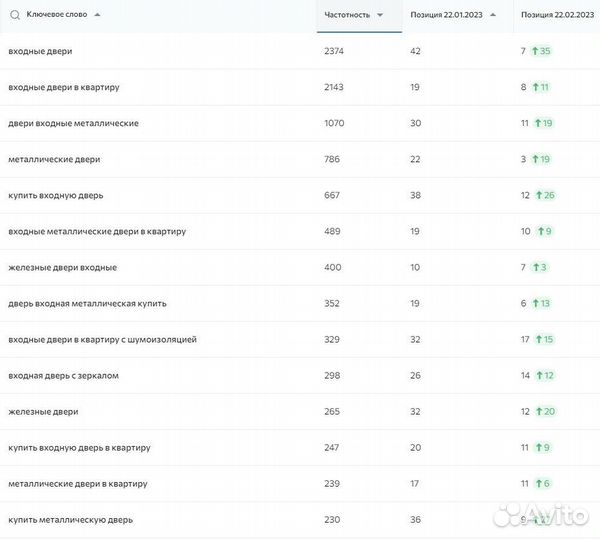The width and height of the screenshot is (600, 540).
Task: Click sort arrow beside Позиция 22.01.2023
Action: point(493,15)
